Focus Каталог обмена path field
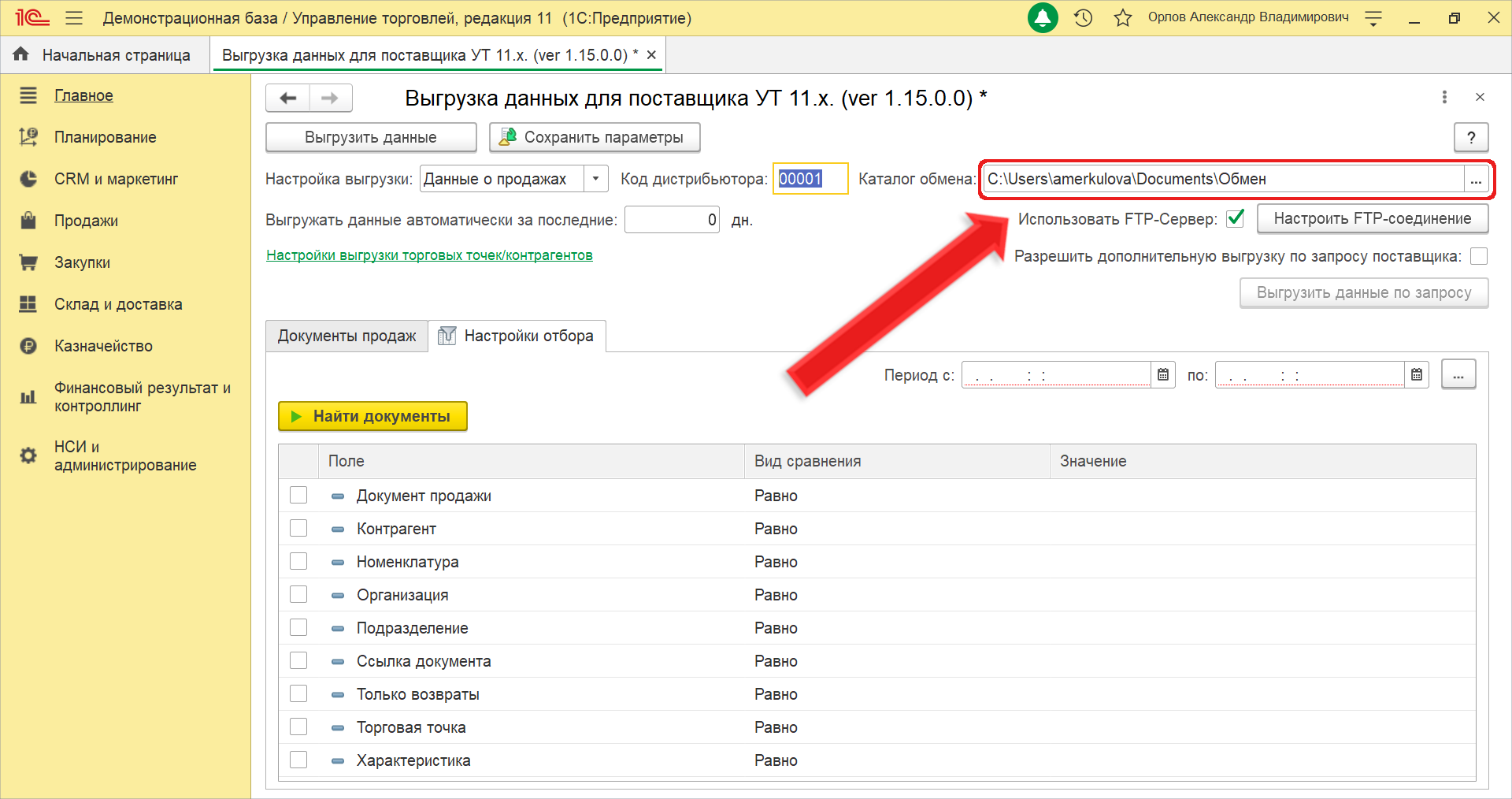 [1224, 180]
